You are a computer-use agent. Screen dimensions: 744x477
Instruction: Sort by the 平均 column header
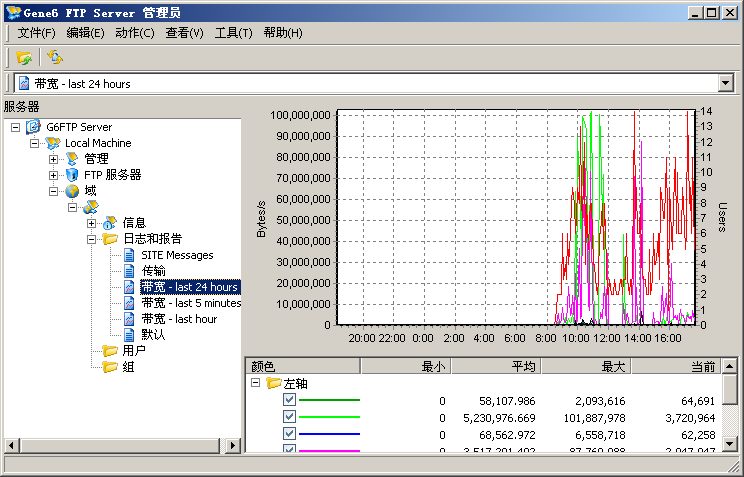tap(496, 366)
